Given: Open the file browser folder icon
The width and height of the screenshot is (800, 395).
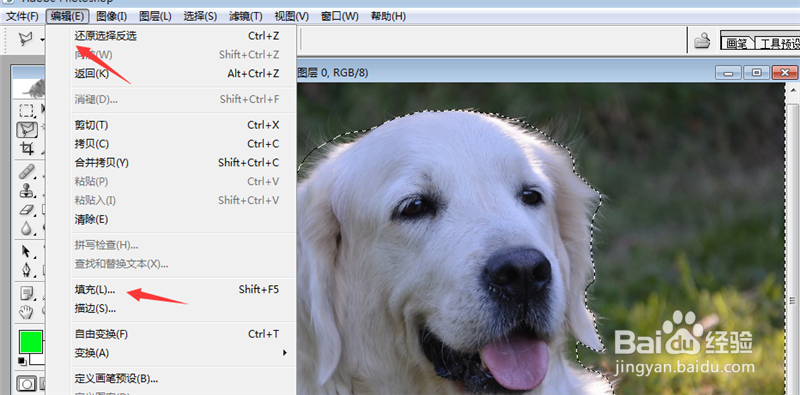Looking at the screenshot, I should click(x=703, y=40).
